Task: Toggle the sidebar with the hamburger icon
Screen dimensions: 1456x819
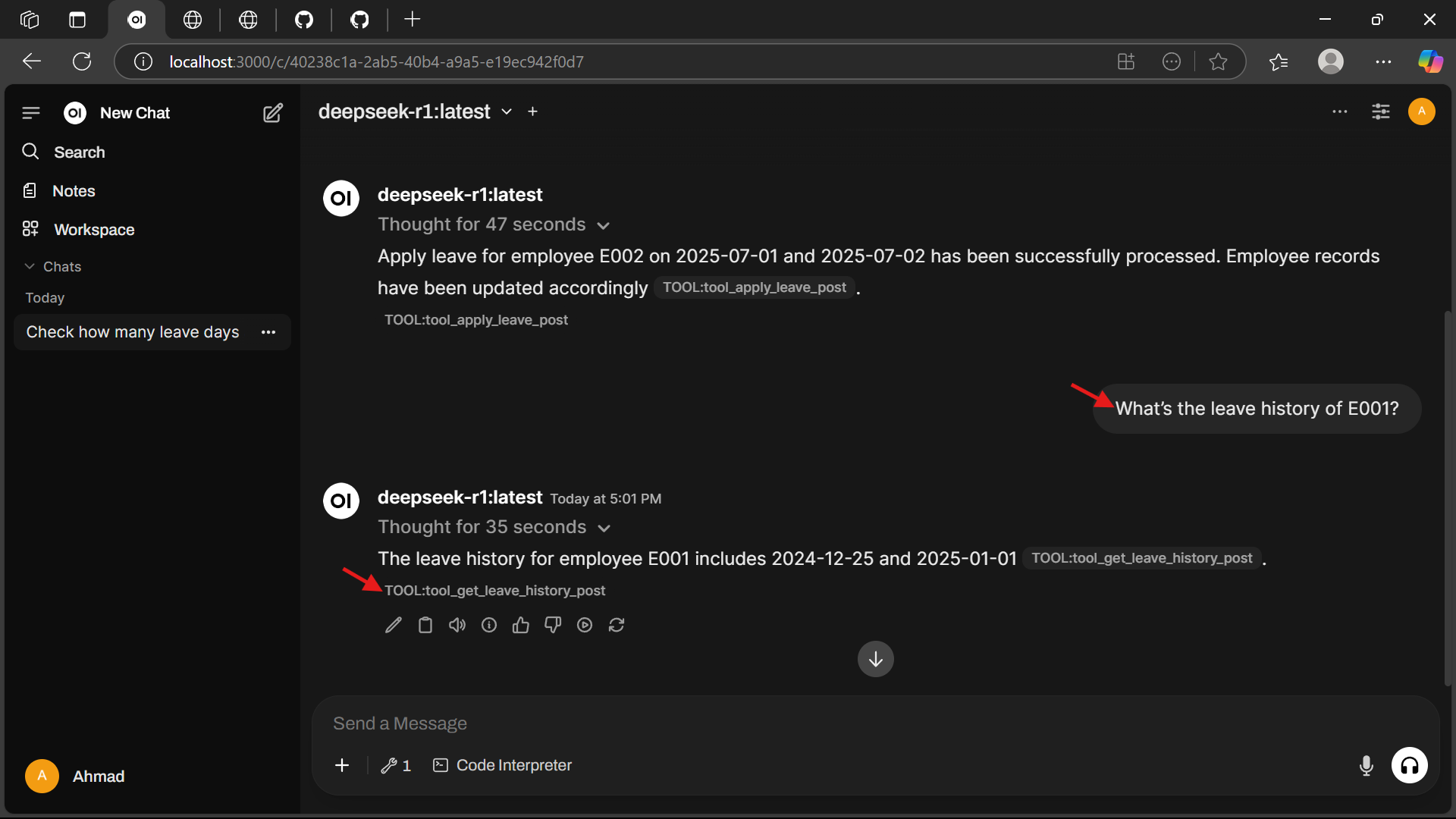Action: tap(31, 113)
